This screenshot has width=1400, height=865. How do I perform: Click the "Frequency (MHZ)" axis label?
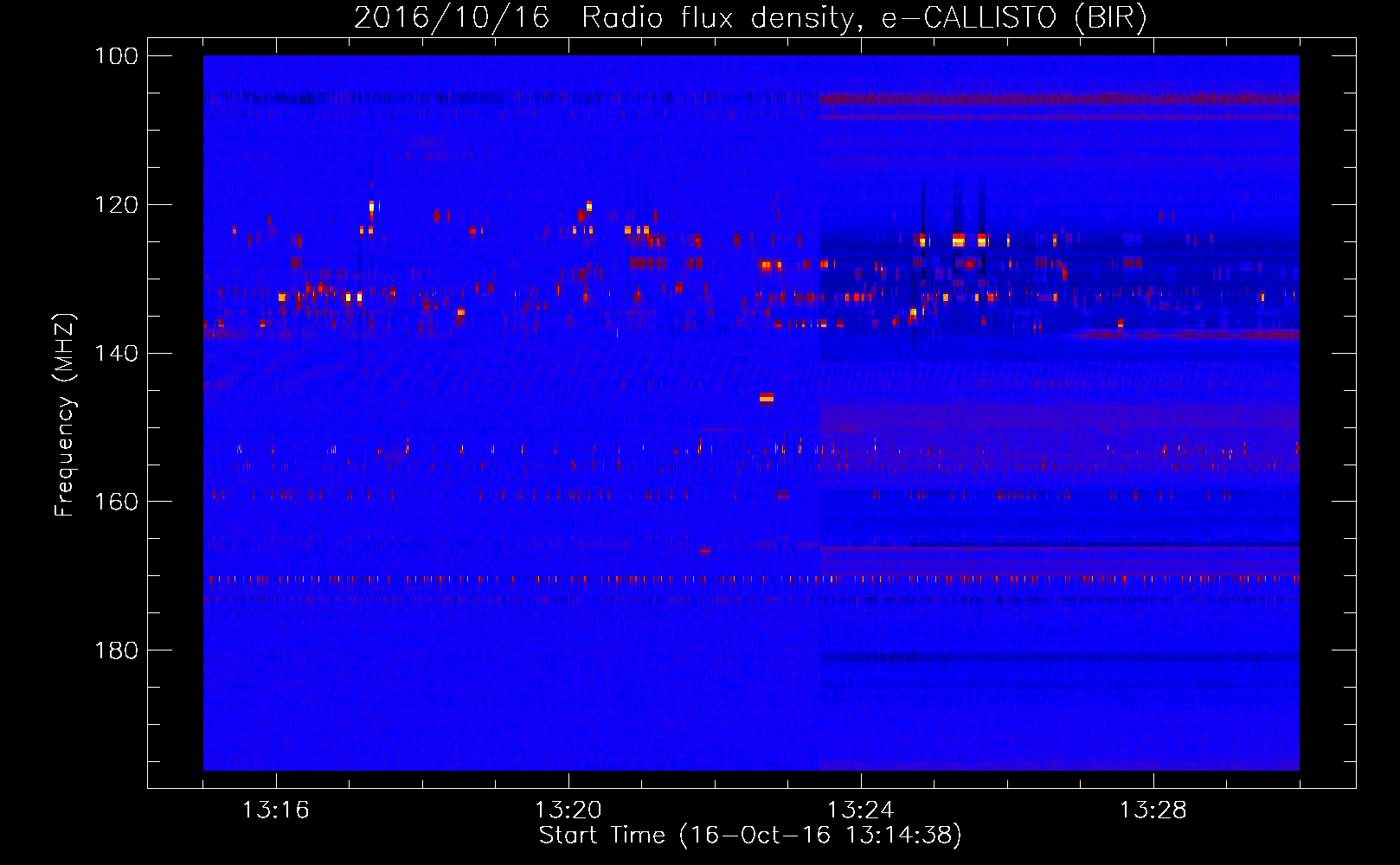[65, 414]
